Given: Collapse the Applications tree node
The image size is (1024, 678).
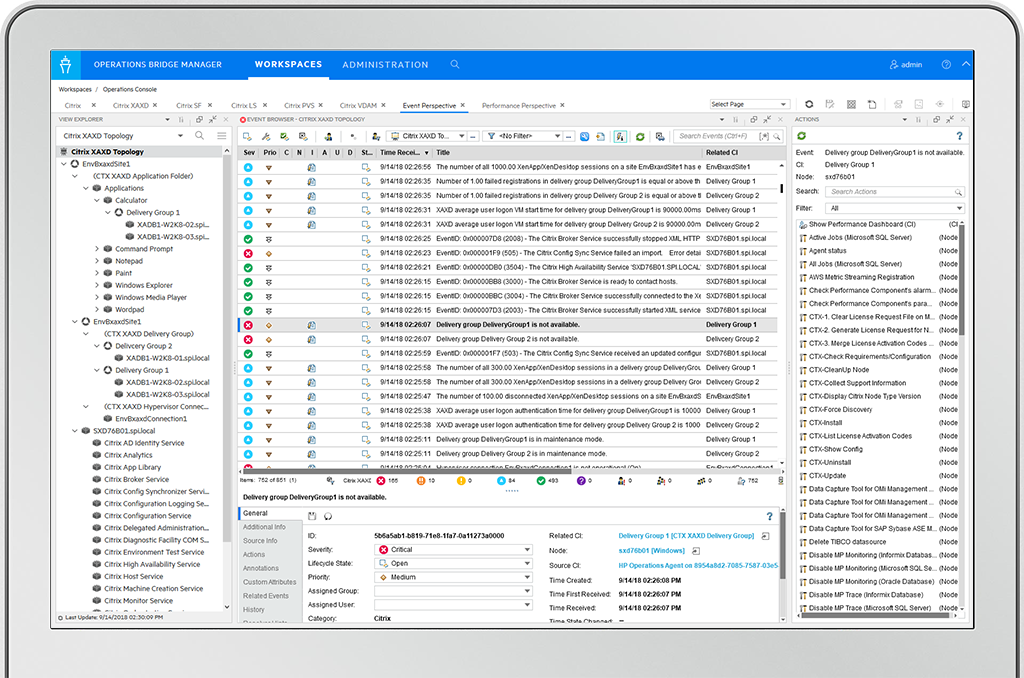Looking at the screenshot, I should click(x=86, y=188).
